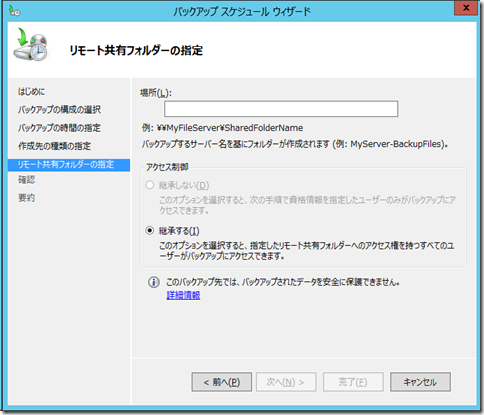
Task: Click the キャンセル button
Action: tap(420, 382)
